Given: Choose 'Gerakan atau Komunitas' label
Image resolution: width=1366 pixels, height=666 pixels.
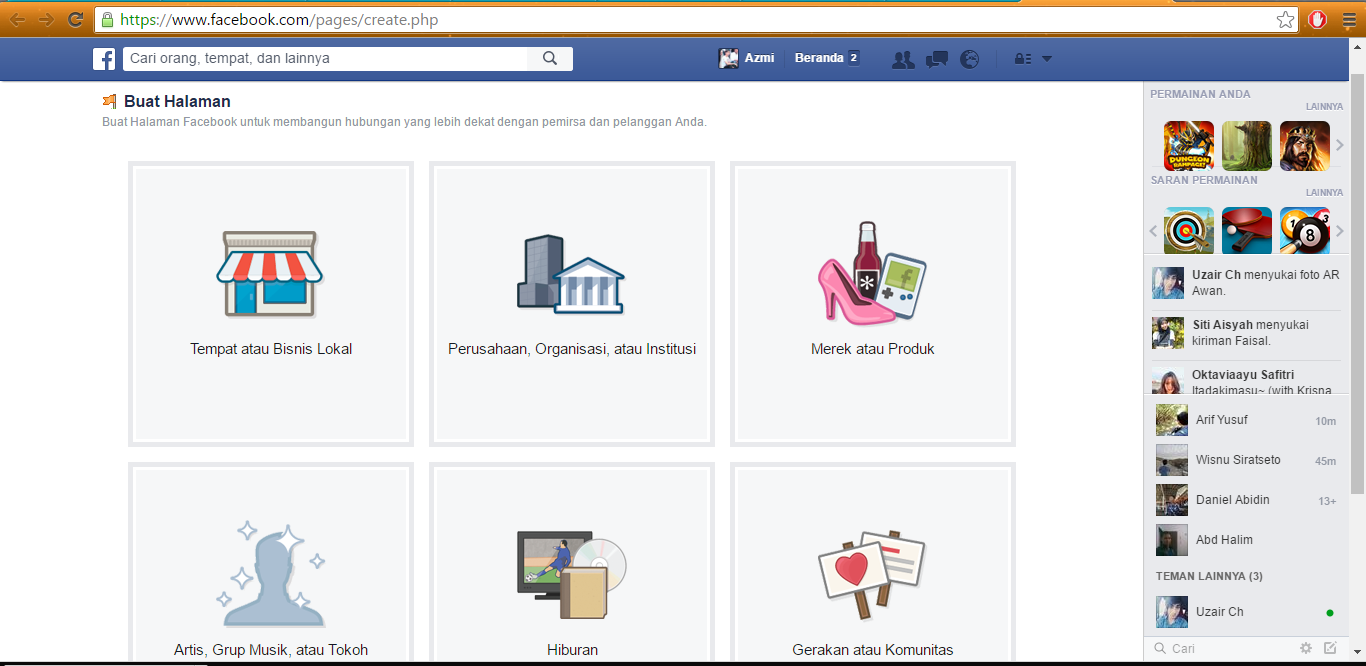Looking at the screenshot, I should pos(873,650).
